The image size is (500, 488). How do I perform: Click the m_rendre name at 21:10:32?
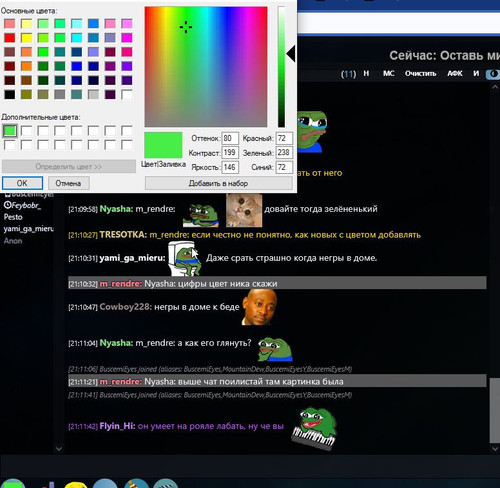click(121, 284)
